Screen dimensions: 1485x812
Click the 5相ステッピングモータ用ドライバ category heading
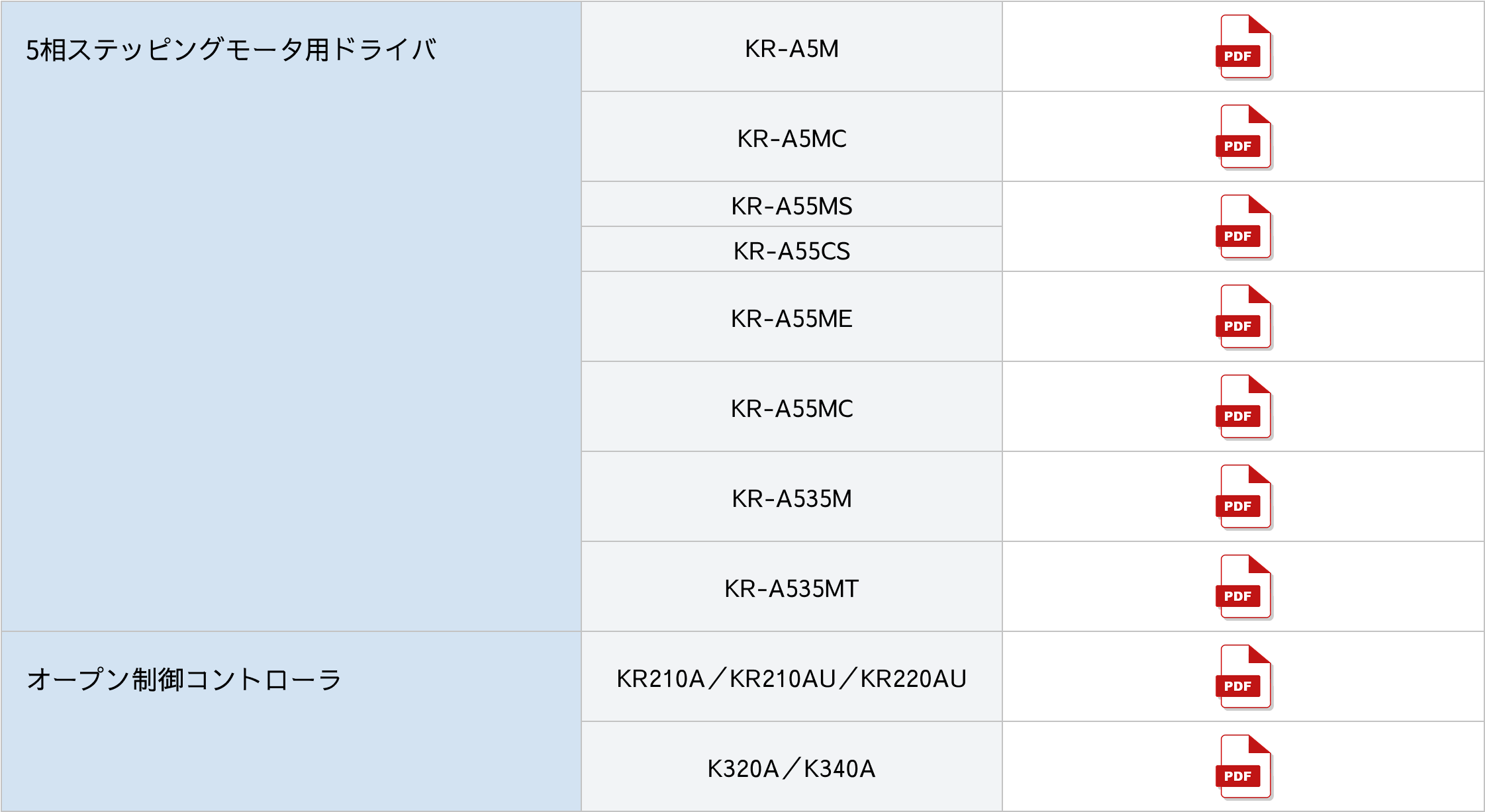[x=231, y=50]
